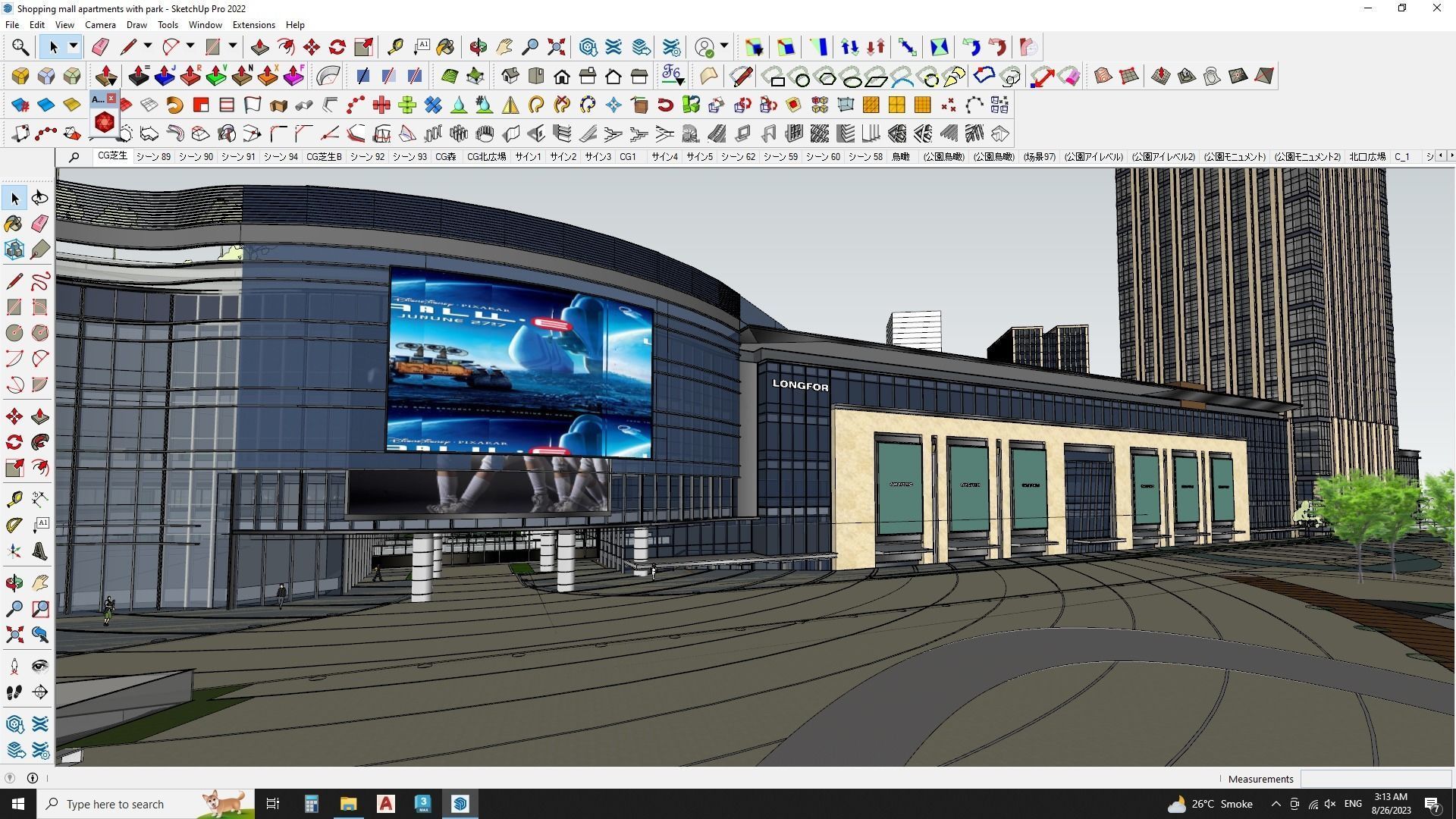Select the Tape Measure tool in top toolbar
The height and width of the screenshot is (819, 1456).
point(395,47)
